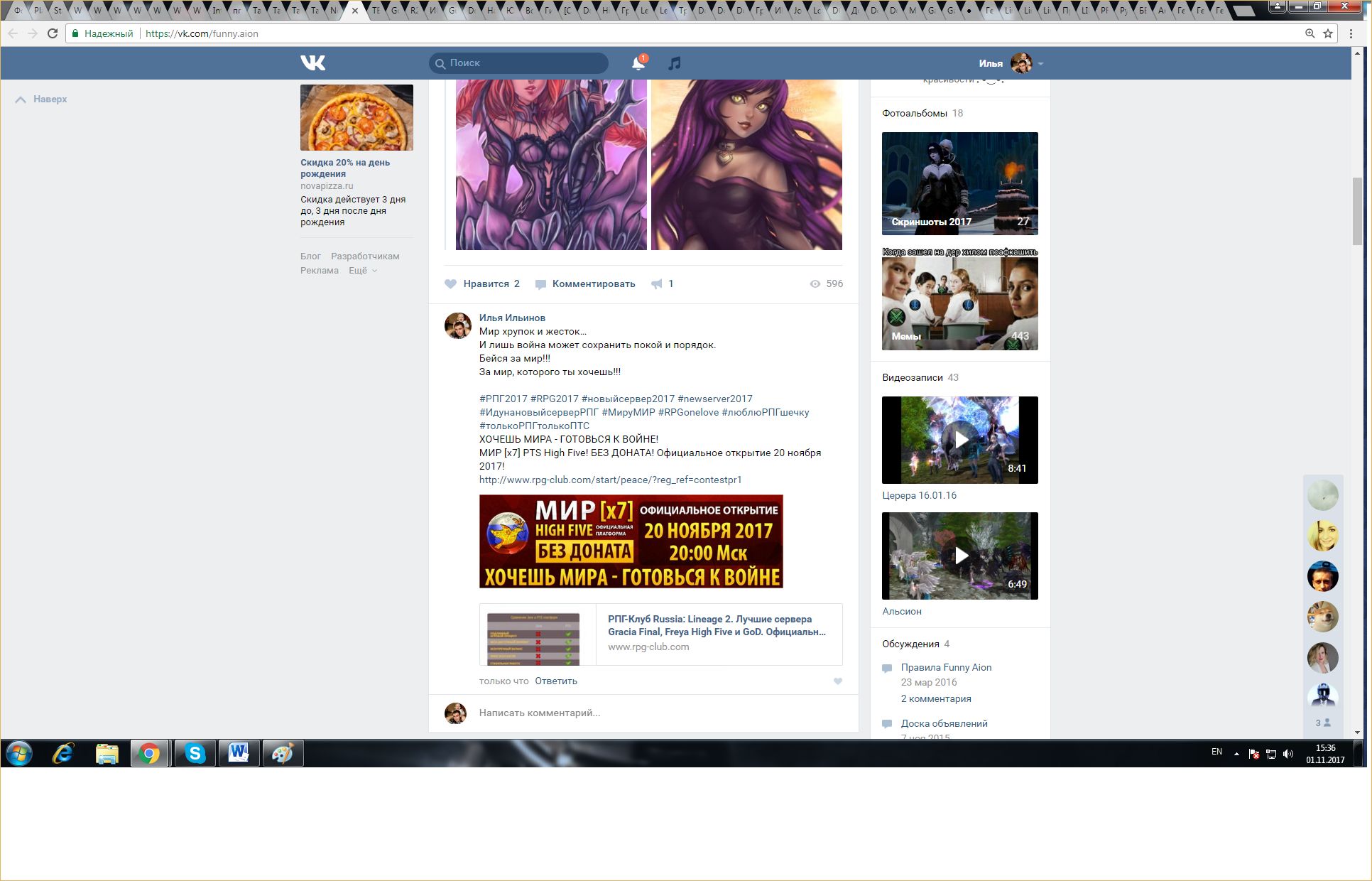1372x881 pixels.
Task: Click Комментировать under the post
Action: point(585,283)
